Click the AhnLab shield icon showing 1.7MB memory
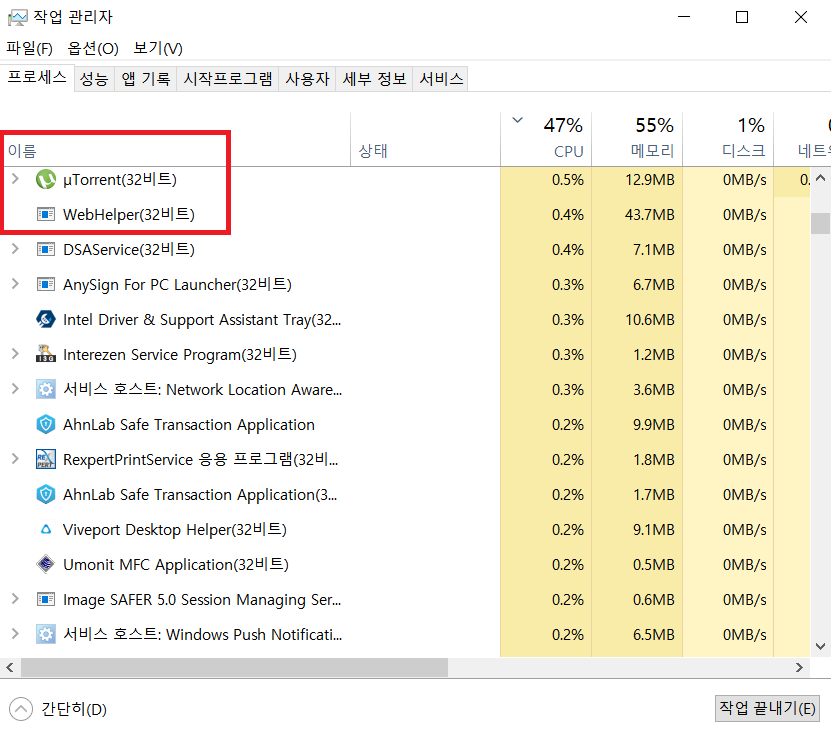Image resolution: width=831 pixels, height=736 pixels. (46, 494)
